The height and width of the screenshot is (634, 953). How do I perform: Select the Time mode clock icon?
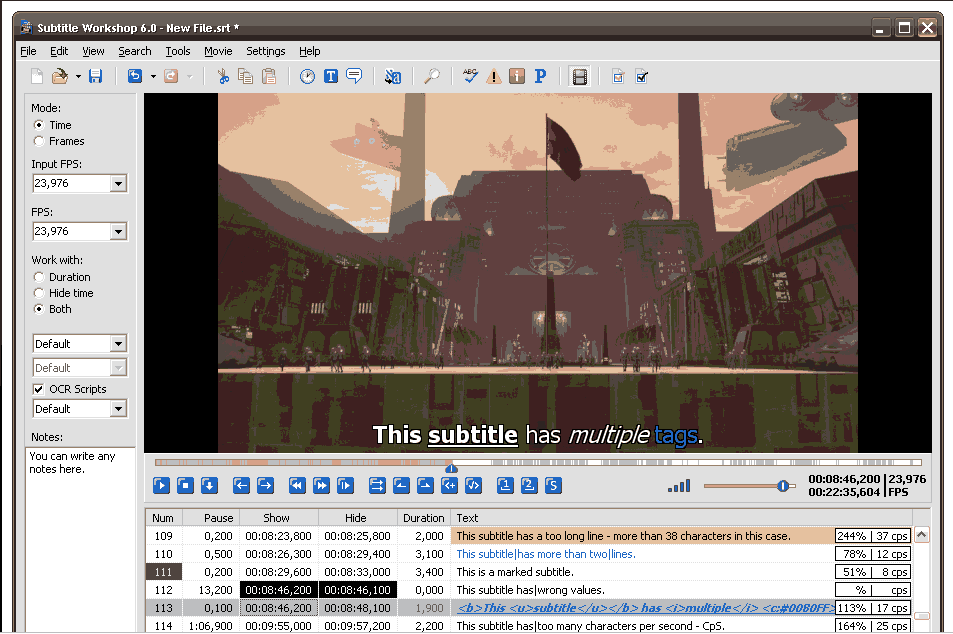click(x=306, y=76)
